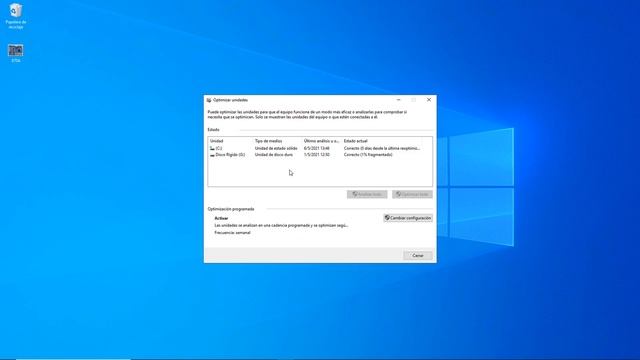
Task: Click the Analizar todo button
Action: pos(367,194)
